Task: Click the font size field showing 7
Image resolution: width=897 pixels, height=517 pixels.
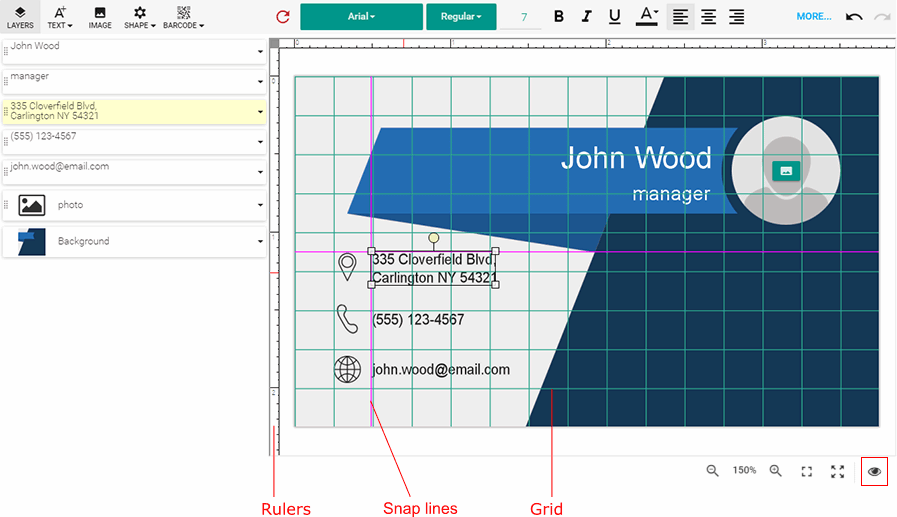Action: click(x=521, y=17)
